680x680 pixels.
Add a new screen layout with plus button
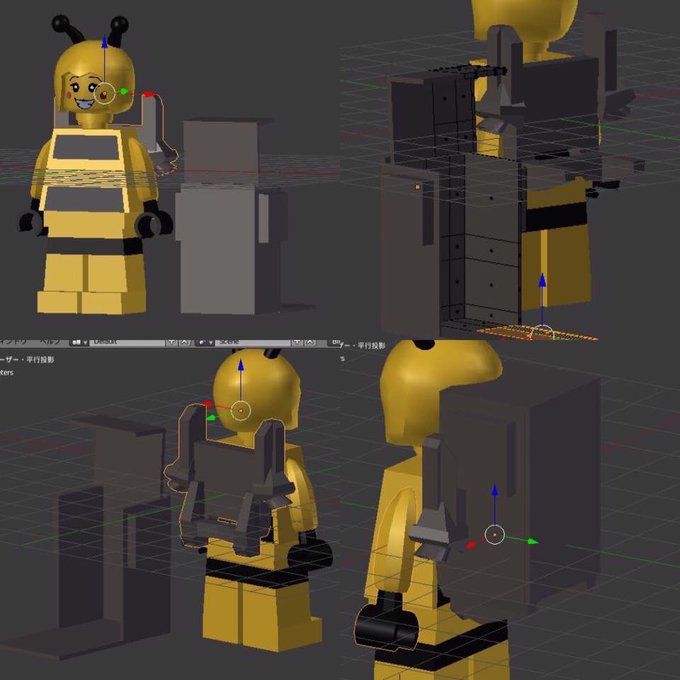pyautogui.click(x=171, y=342)
